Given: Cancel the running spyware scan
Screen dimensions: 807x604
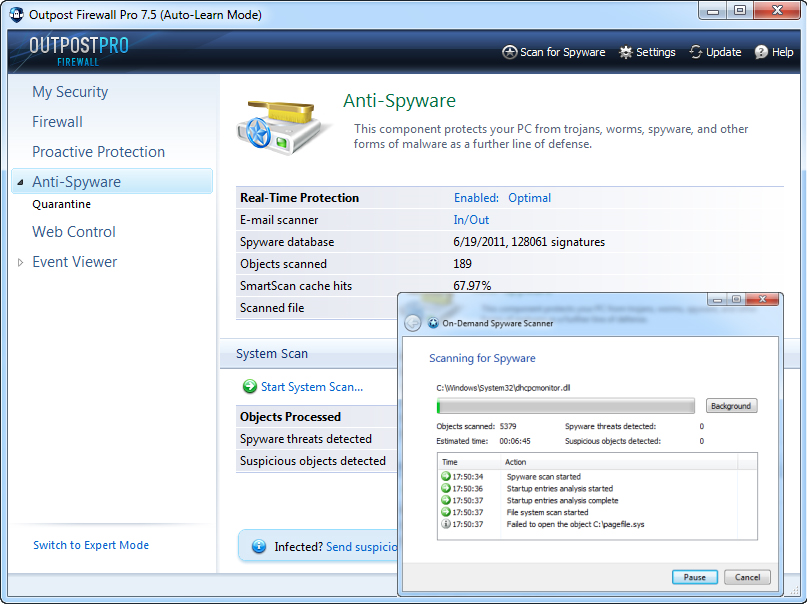Looking at the screenshot, I should 747,577.
